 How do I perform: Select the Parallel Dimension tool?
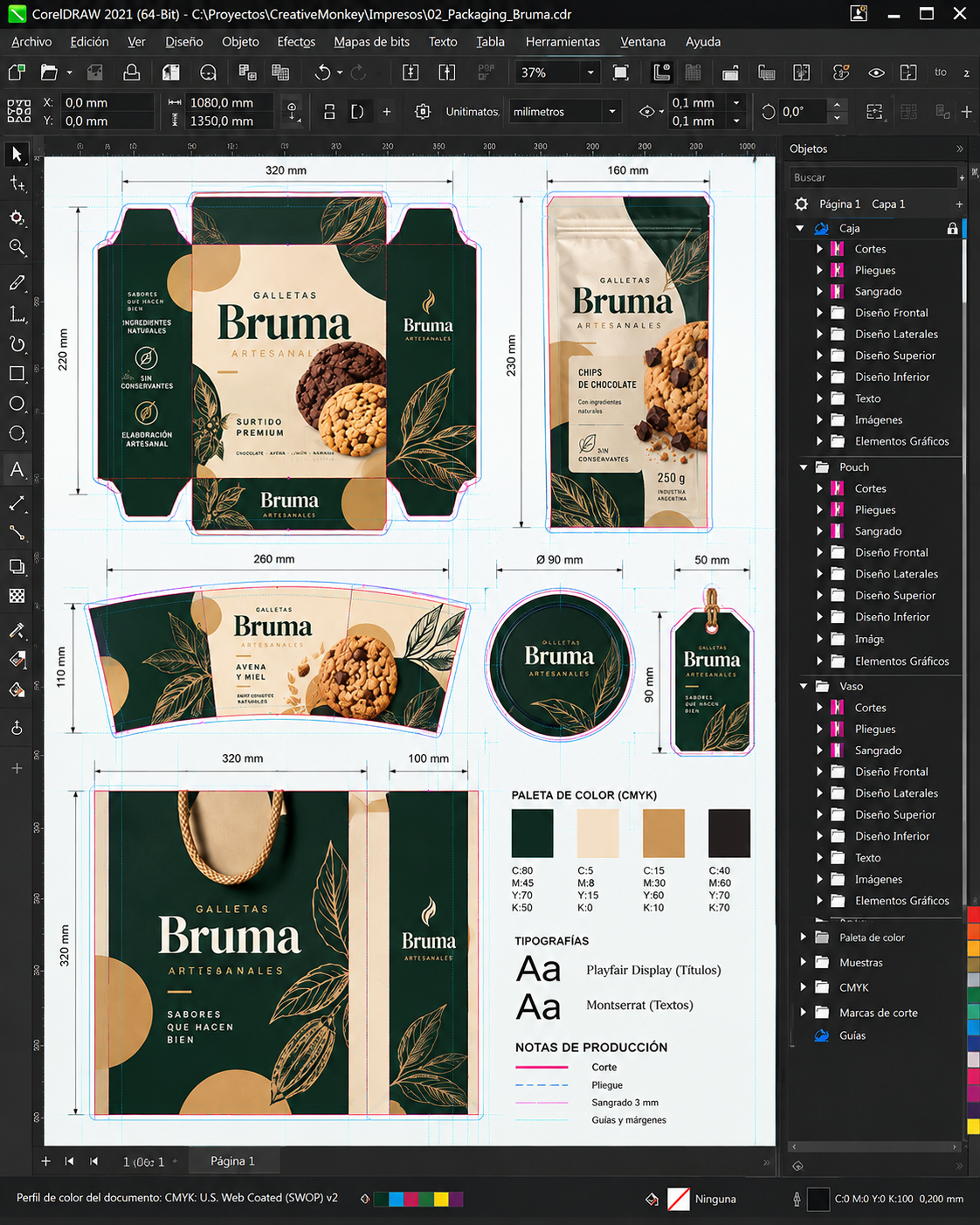coord(17,503)
